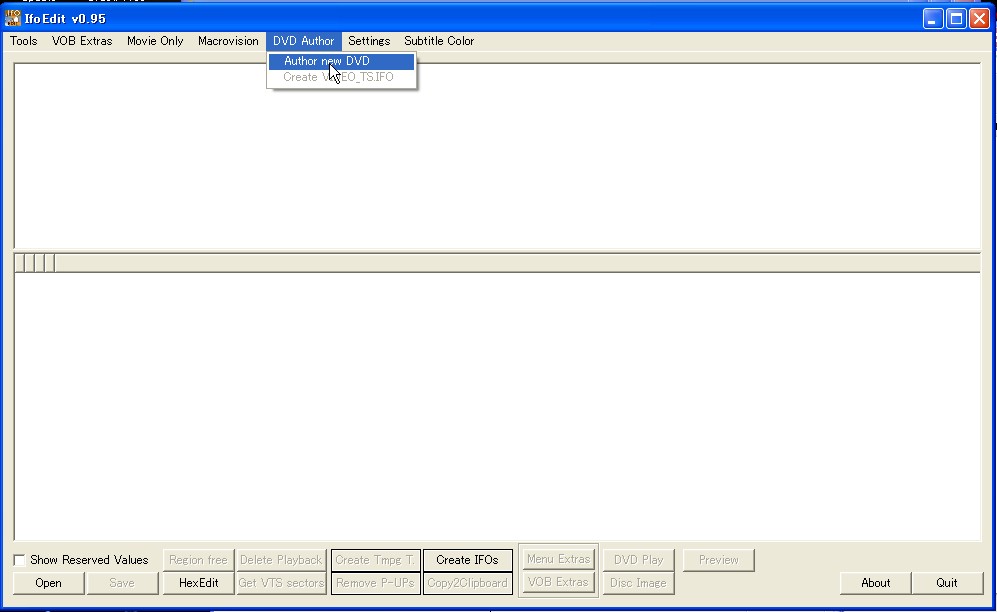Open the Tools menu

click(x=24, y=41)
